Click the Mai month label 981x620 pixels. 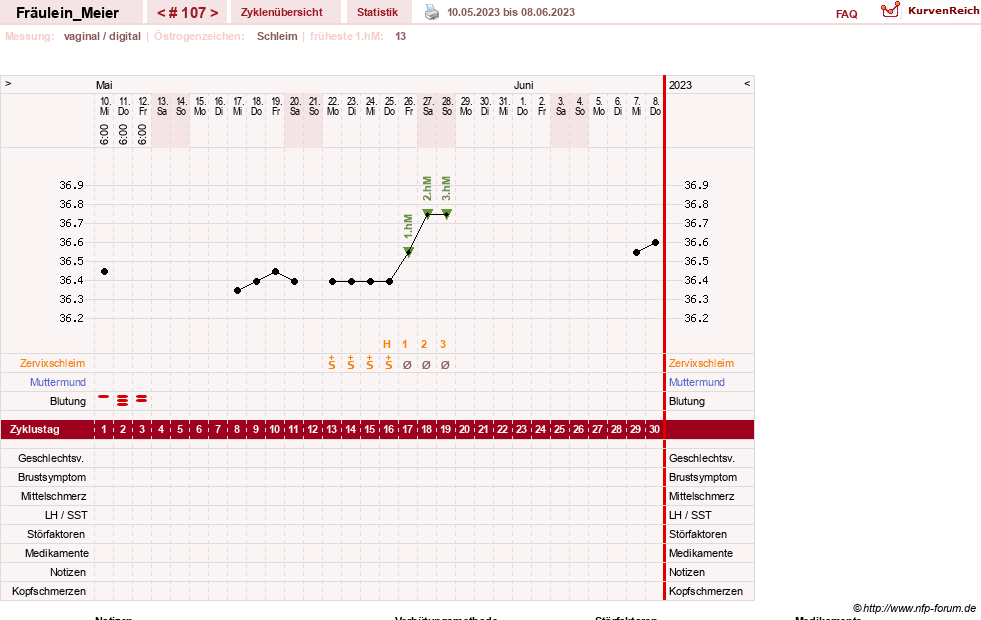[x=104, y=85]
